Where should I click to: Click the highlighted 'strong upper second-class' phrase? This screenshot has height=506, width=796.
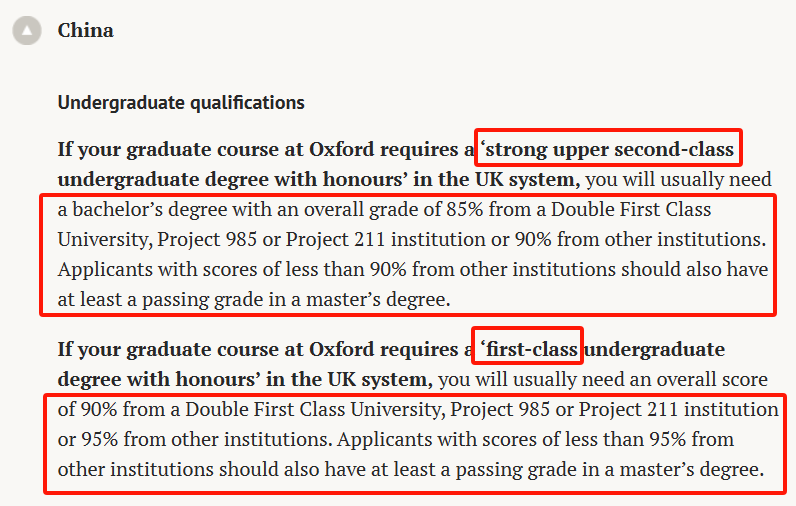coord(609,150)
